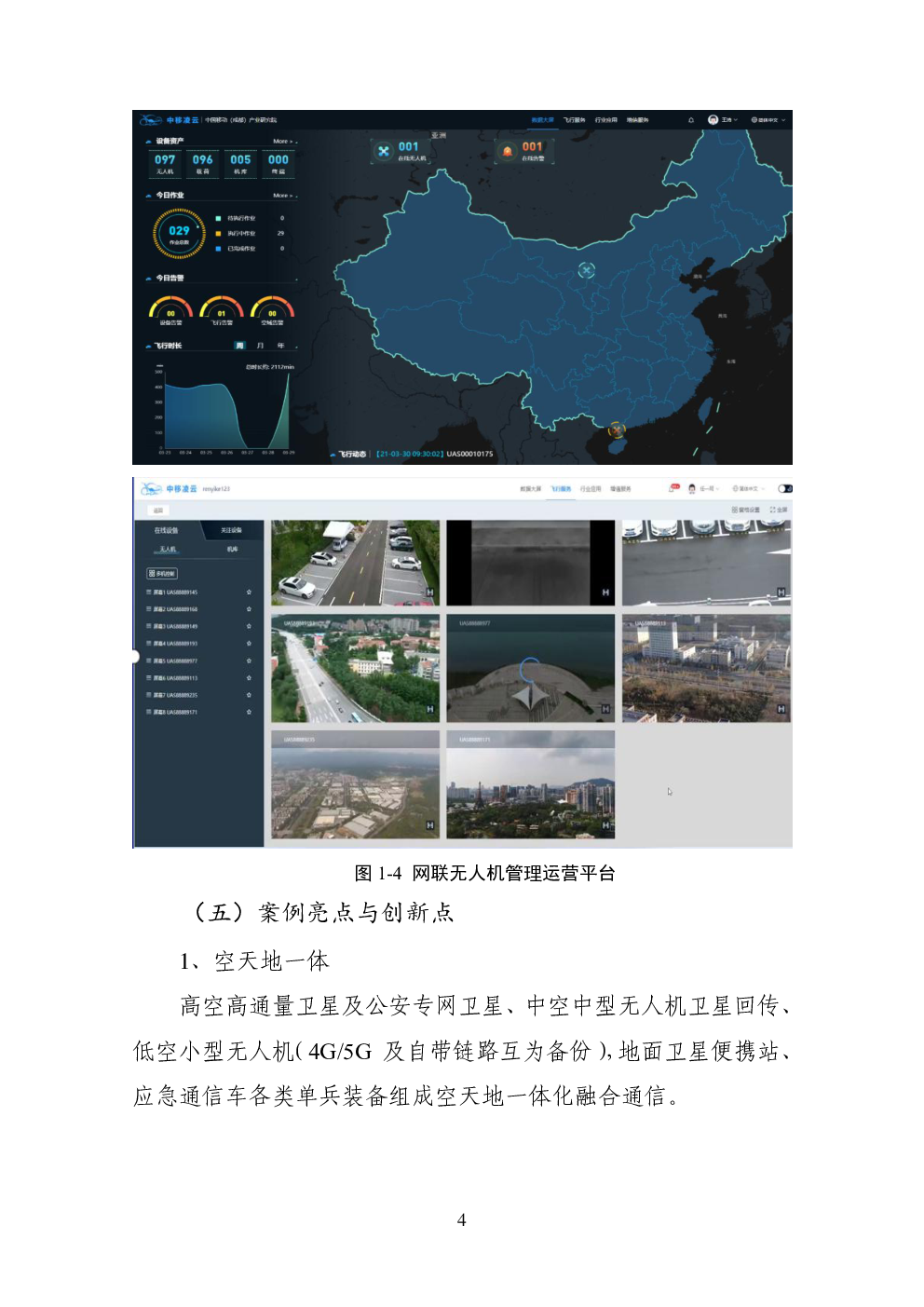Click the user avatar in the dark dashboard header
The width and height of the screenshot is (924, 1307).
coord(713,120)
